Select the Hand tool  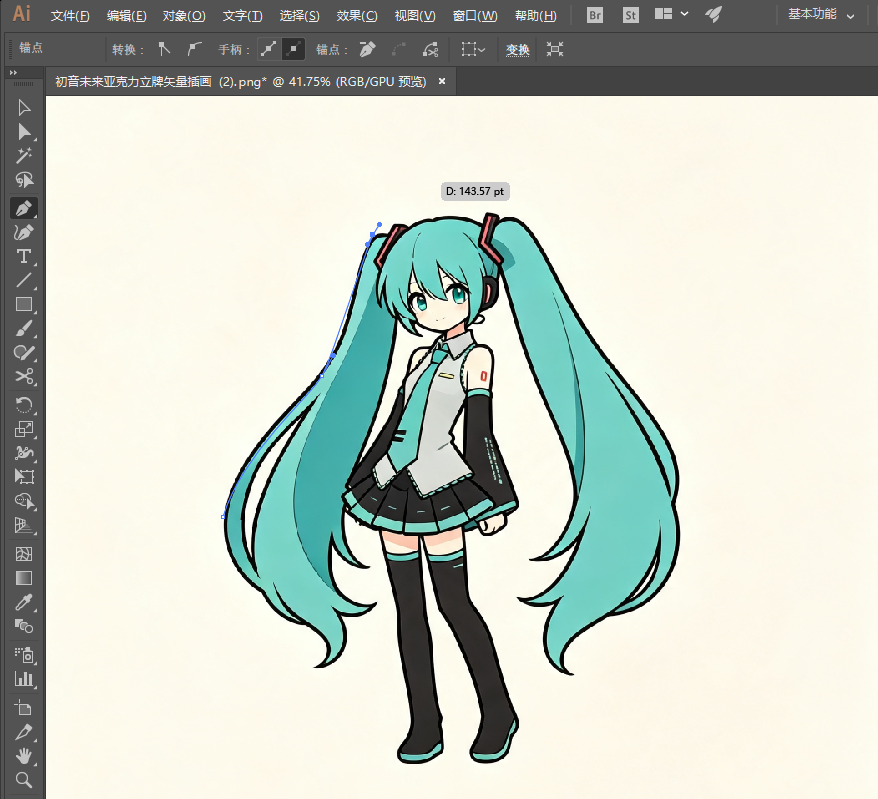(x=24, y=756)
